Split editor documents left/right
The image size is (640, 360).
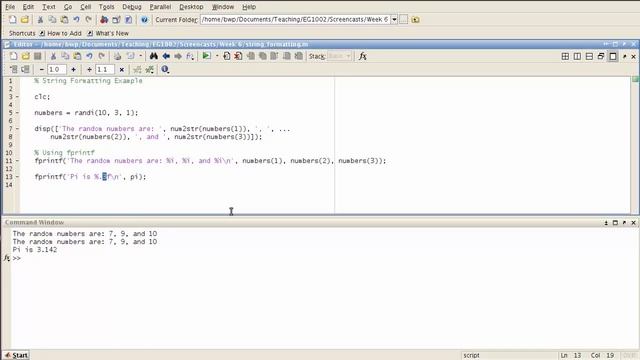pyautogui.click(x=577, y=56)
